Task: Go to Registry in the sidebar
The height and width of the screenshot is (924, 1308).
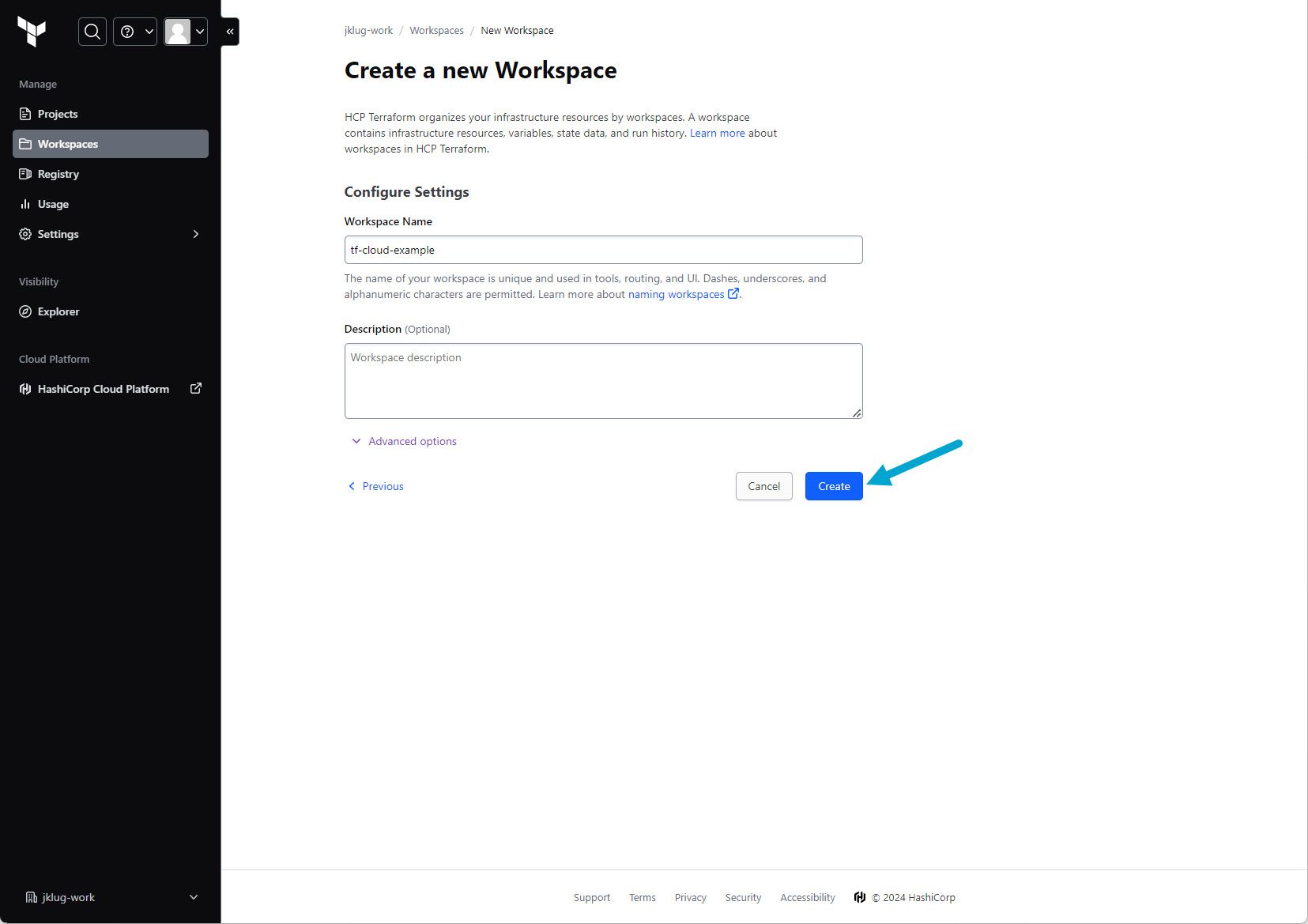Action: [58, 174]
